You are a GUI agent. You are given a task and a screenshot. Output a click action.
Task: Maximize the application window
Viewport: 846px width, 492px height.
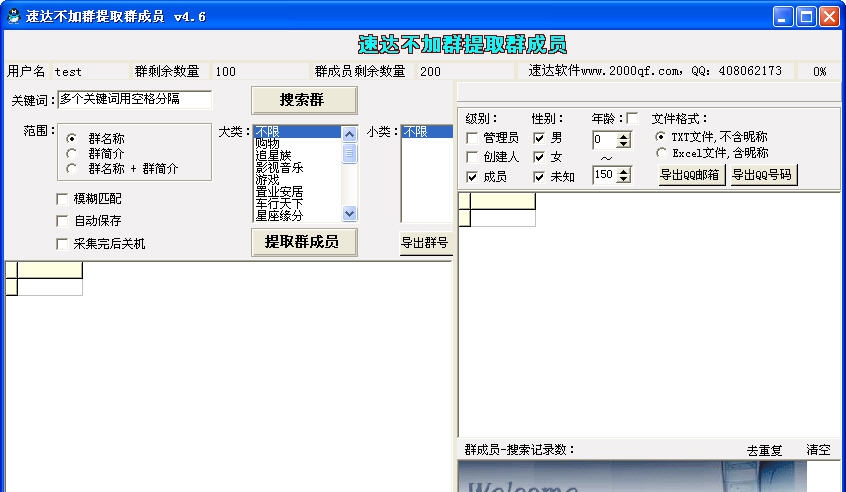click(x=806, y=16)
